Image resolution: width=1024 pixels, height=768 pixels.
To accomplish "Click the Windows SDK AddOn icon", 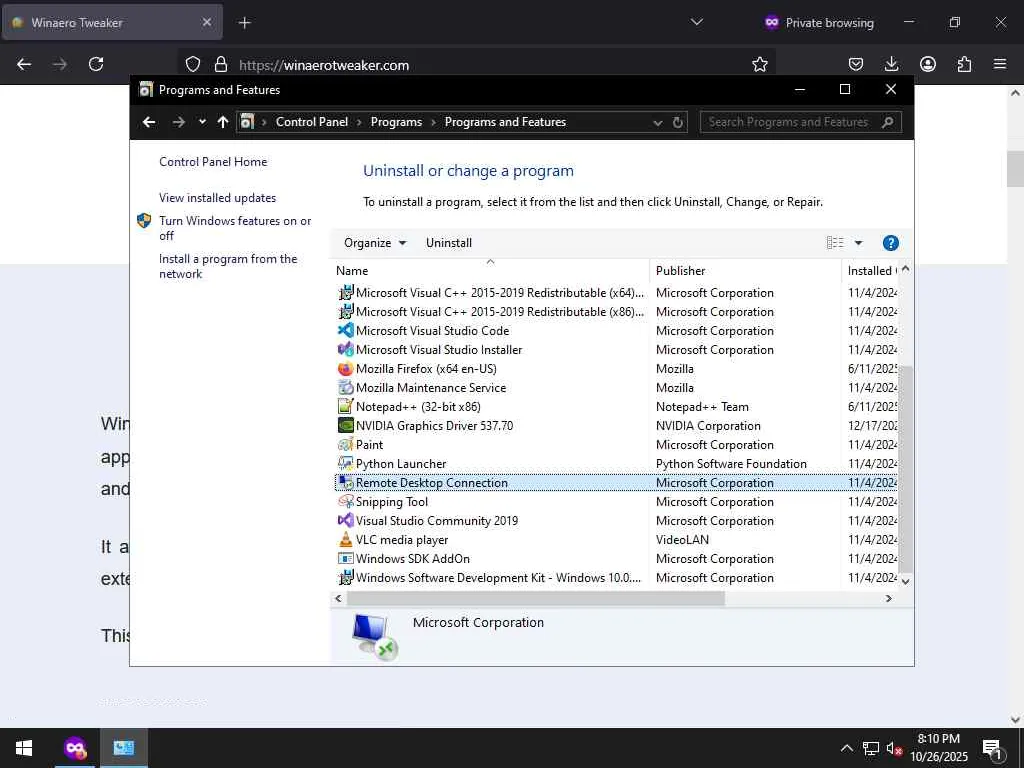I will [345, 558].
